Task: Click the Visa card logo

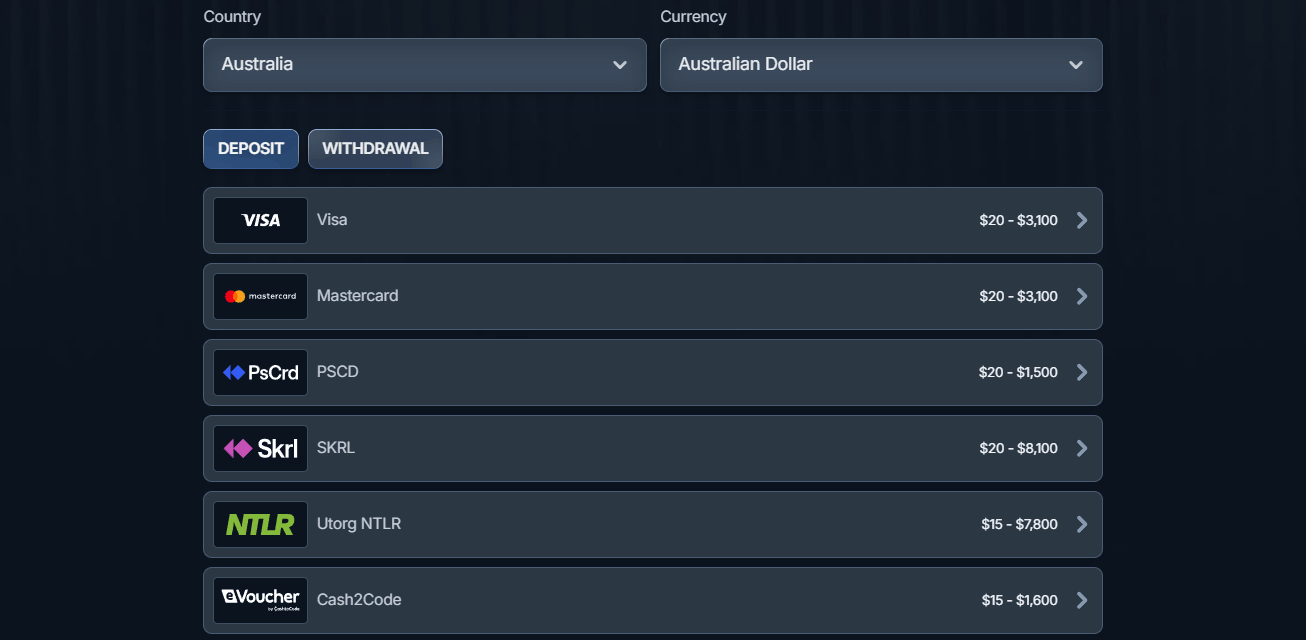Action: [259, 220]
